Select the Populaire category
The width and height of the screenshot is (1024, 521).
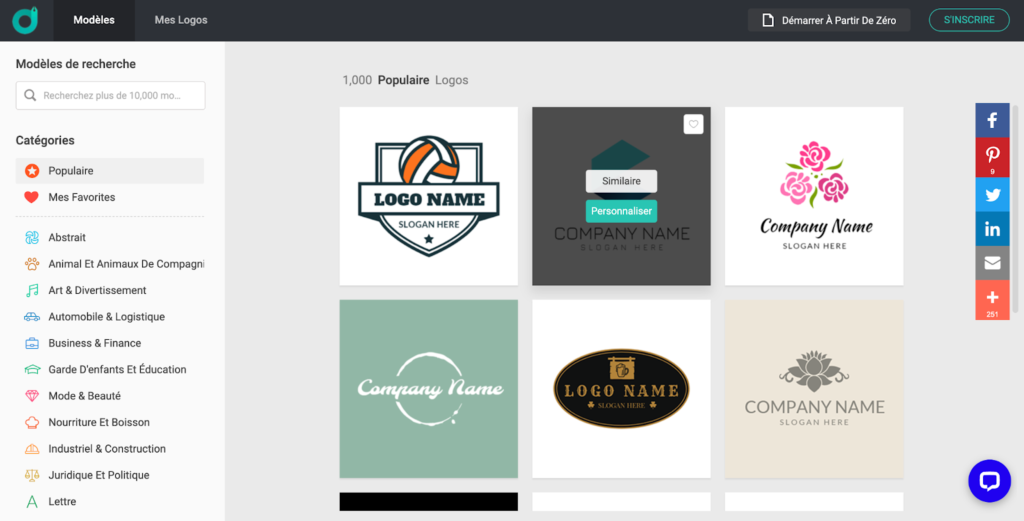click(110, 170)
